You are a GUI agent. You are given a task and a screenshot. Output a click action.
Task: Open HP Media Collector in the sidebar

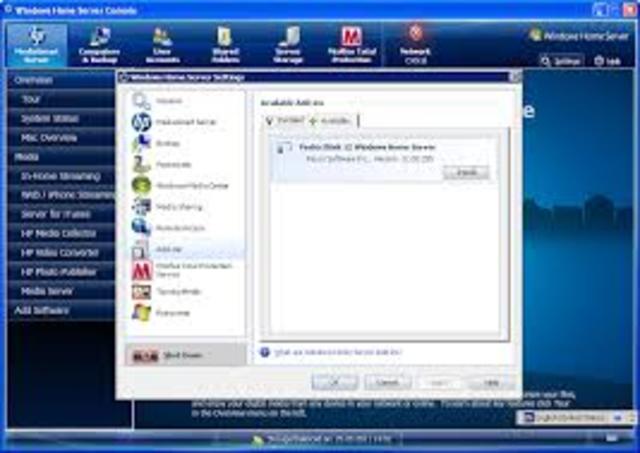coord(61,233)
